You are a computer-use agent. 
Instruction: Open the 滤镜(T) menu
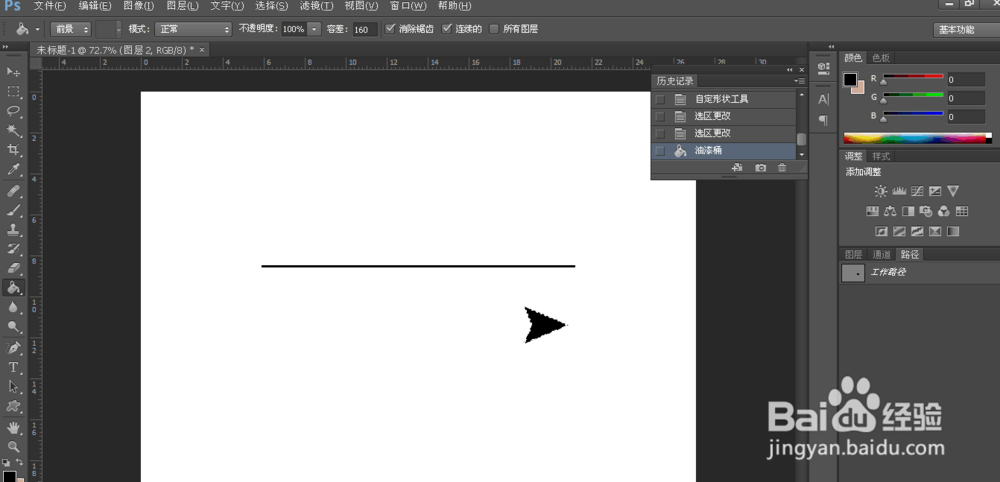pyautogui.click(x=316, y=6)
